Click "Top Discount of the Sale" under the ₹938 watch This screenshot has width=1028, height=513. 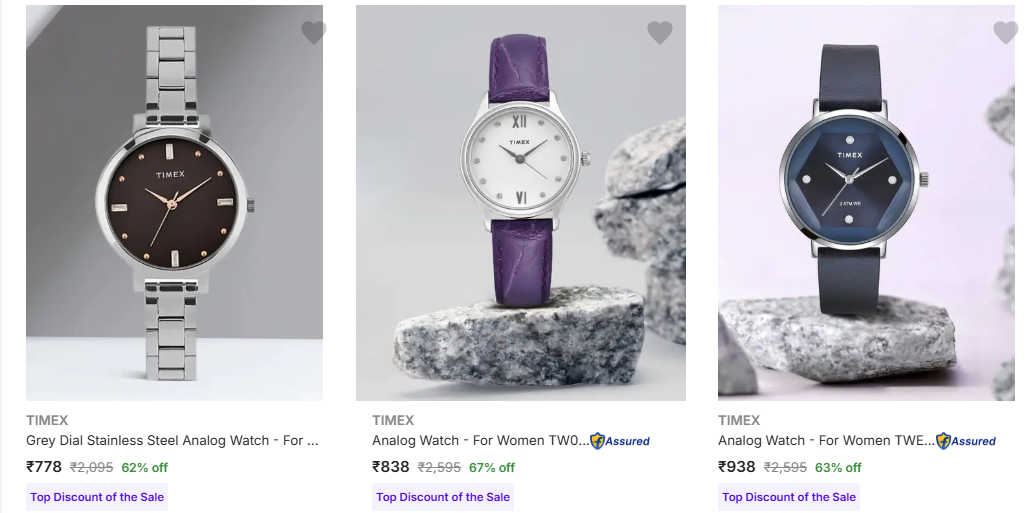(789, 497)
